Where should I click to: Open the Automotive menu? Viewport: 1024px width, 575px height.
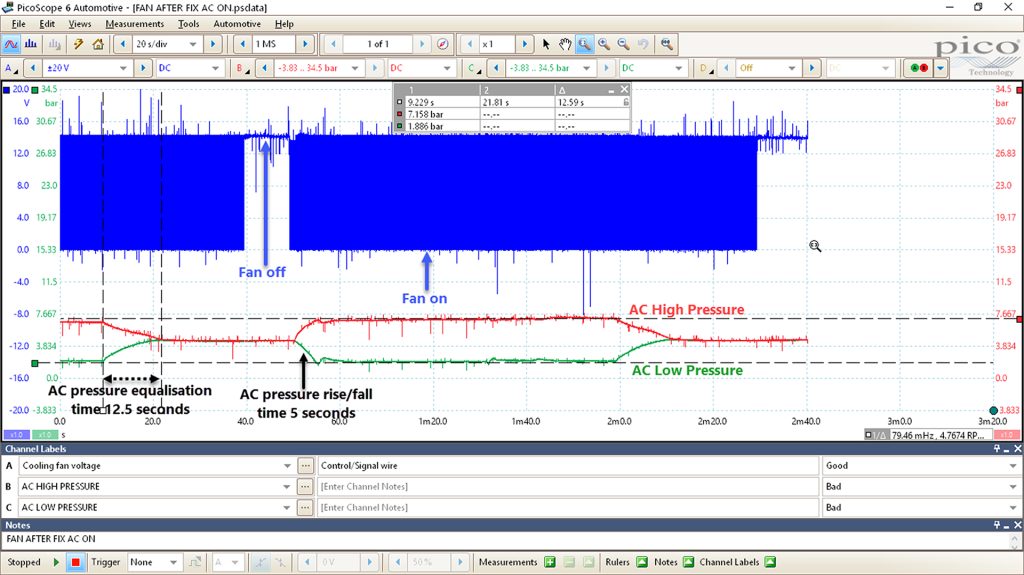tap(237, 24)
